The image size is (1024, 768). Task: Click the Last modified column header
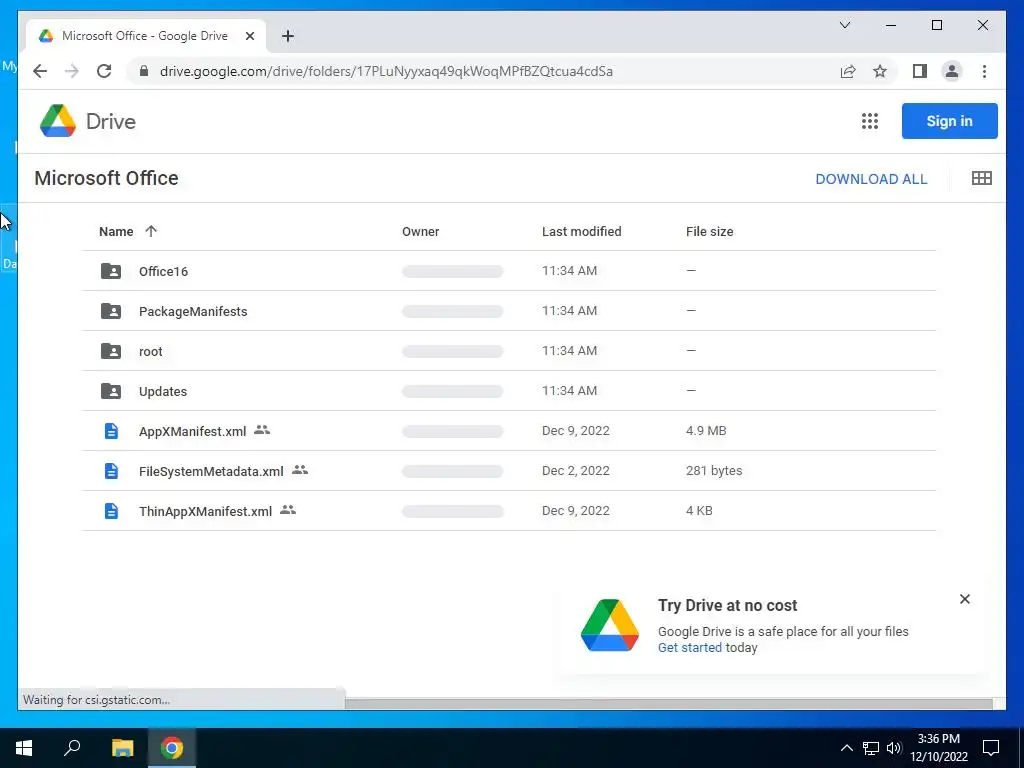581,231
